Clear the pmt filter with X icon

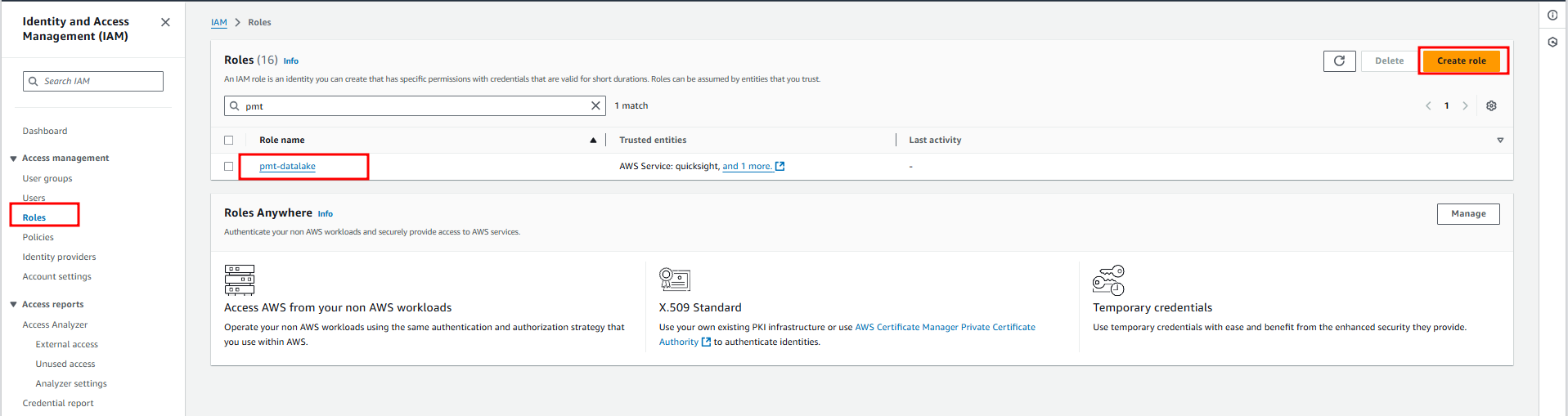pyautogui.click(x=595, y=106)
